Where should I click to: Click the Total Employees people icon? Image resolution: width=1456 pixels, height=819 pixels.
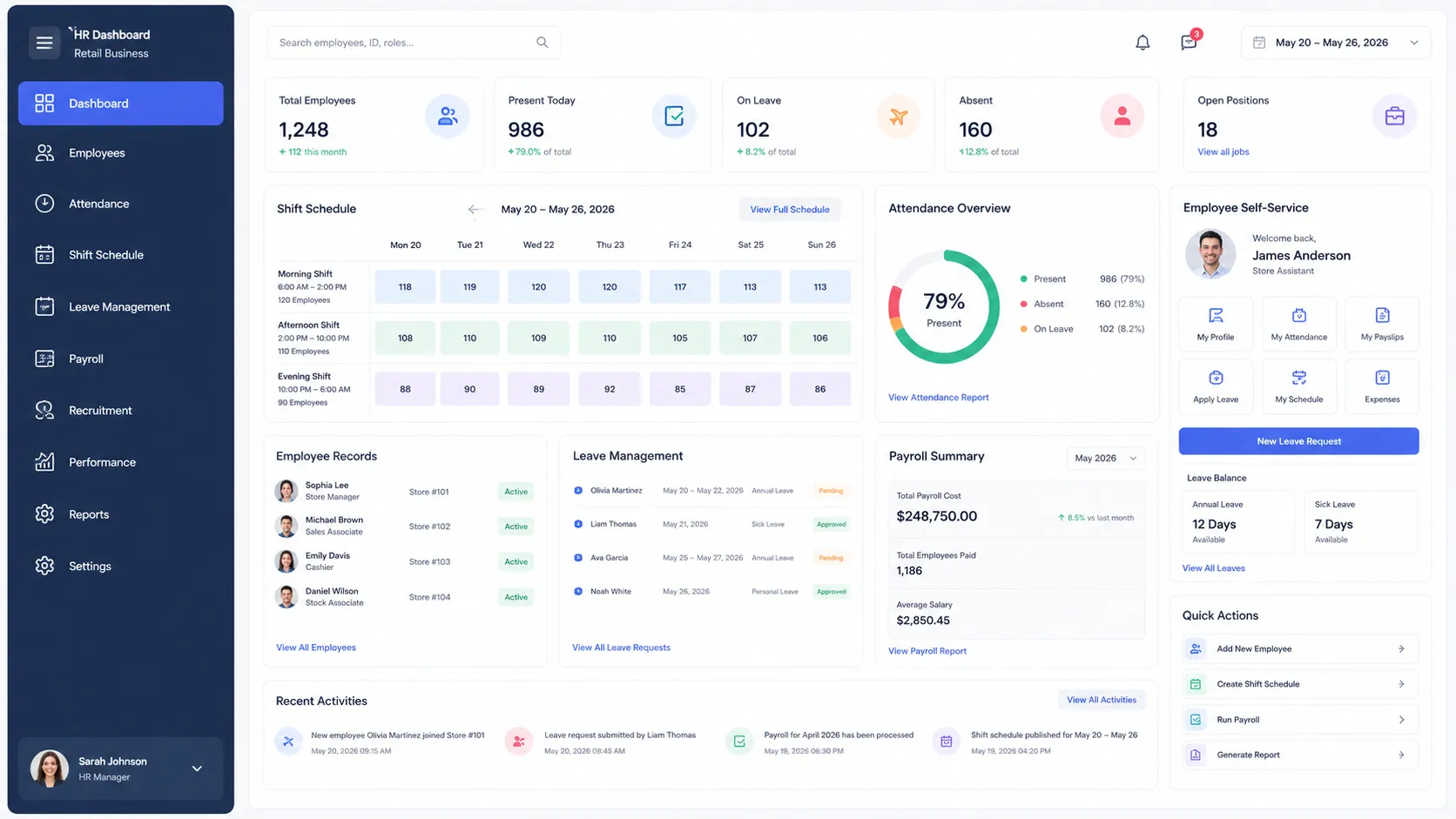pyautogui.click(x=448, y=116)
